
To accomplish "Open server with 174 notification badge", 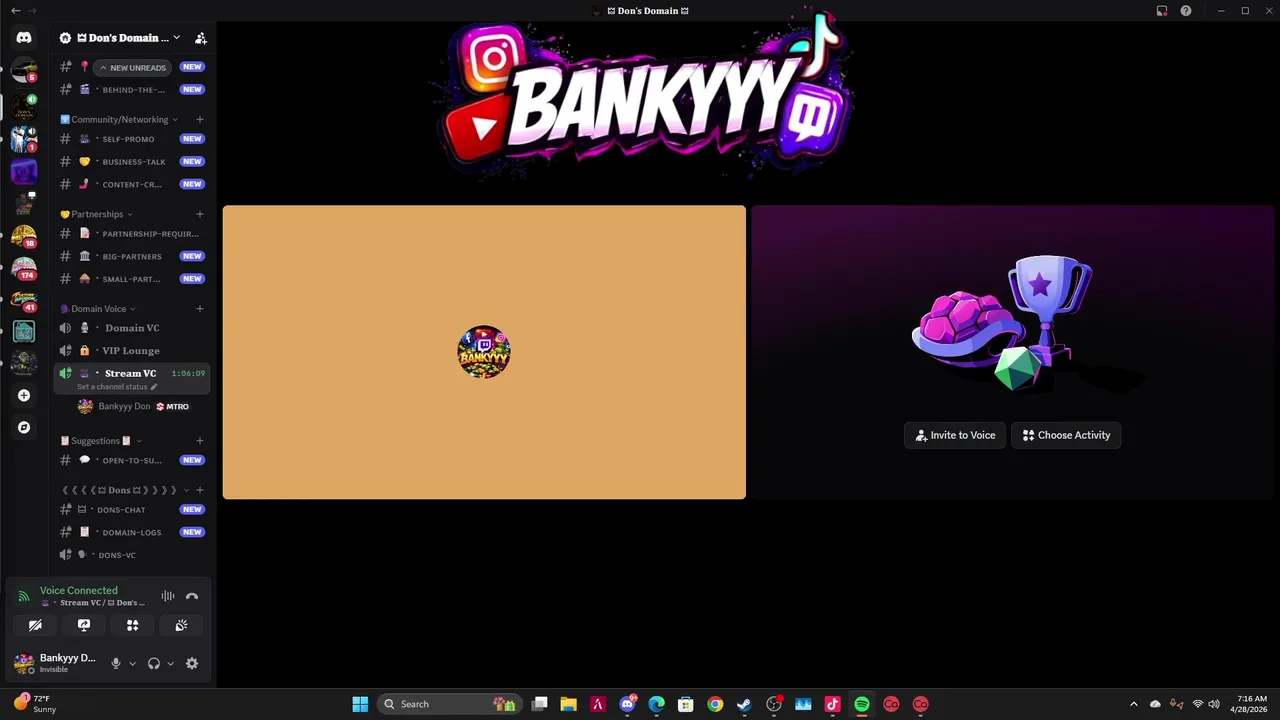I will 24,268.
